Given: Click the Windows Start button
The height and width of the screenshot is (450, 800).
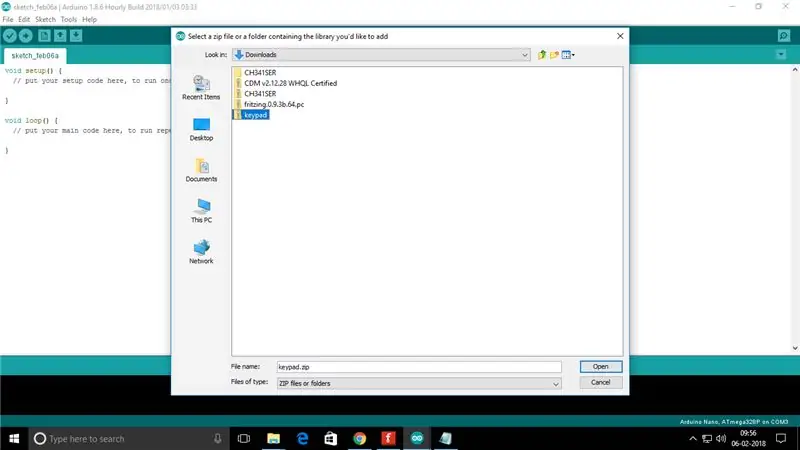Looking at the screenshot, I should point(14,439).
